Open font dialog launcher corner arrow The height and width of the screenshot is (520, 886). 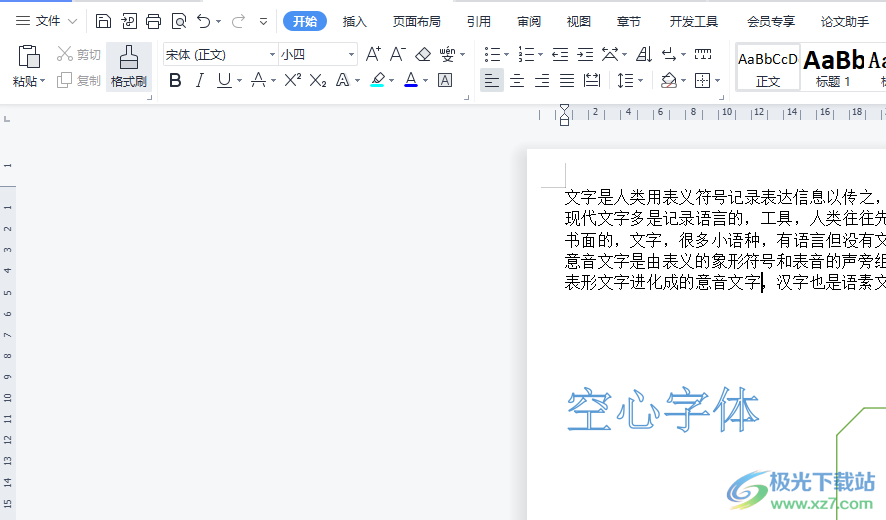(467, 98)
